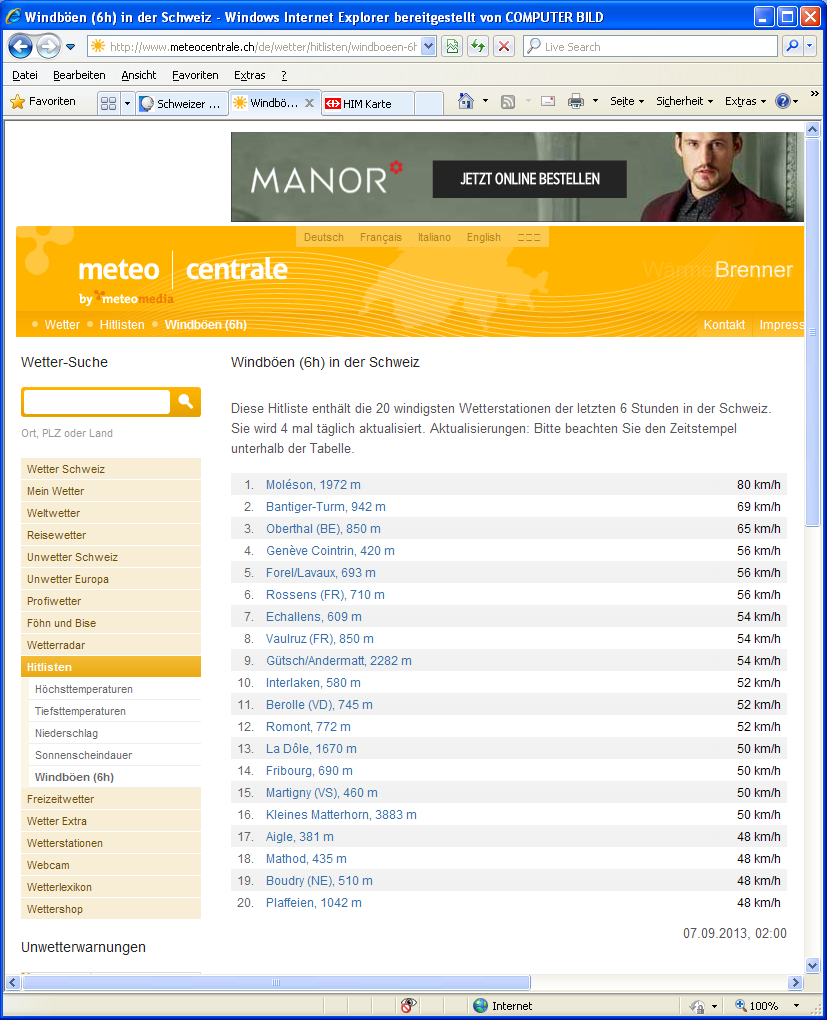Image resolution: width=827 pixels, height=1020 pixels.
Task: Open Kleines Matterhorn, 3883 m station link
Action: (x=341, y=815)
